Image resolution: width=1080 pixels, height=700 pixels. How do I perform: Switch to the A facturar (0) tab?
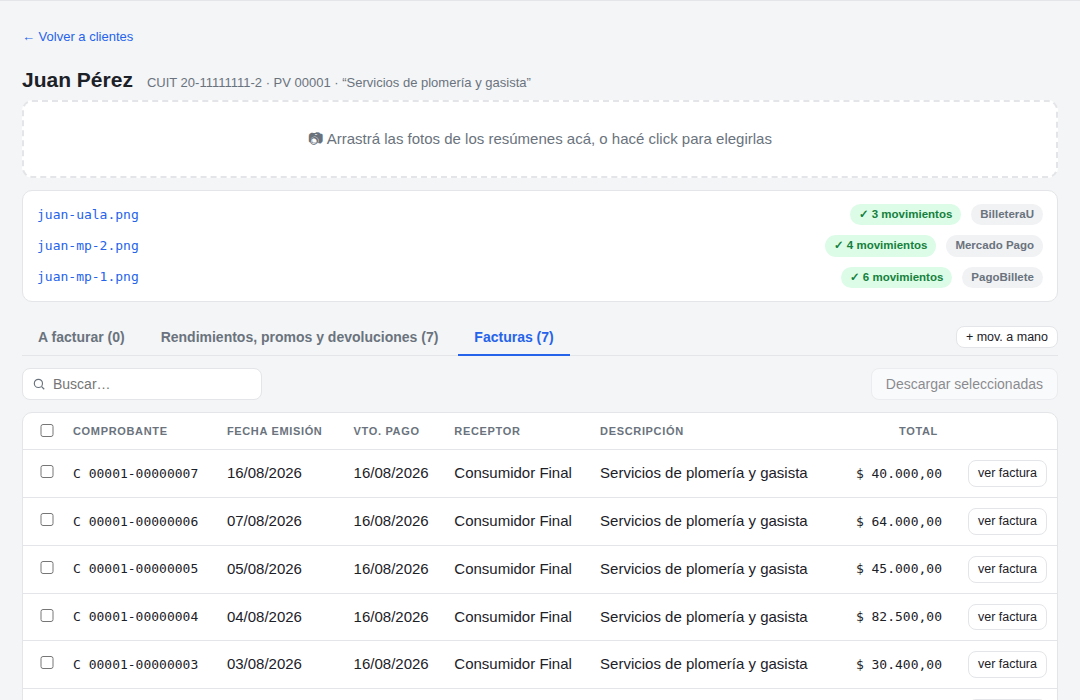point(81,337)
